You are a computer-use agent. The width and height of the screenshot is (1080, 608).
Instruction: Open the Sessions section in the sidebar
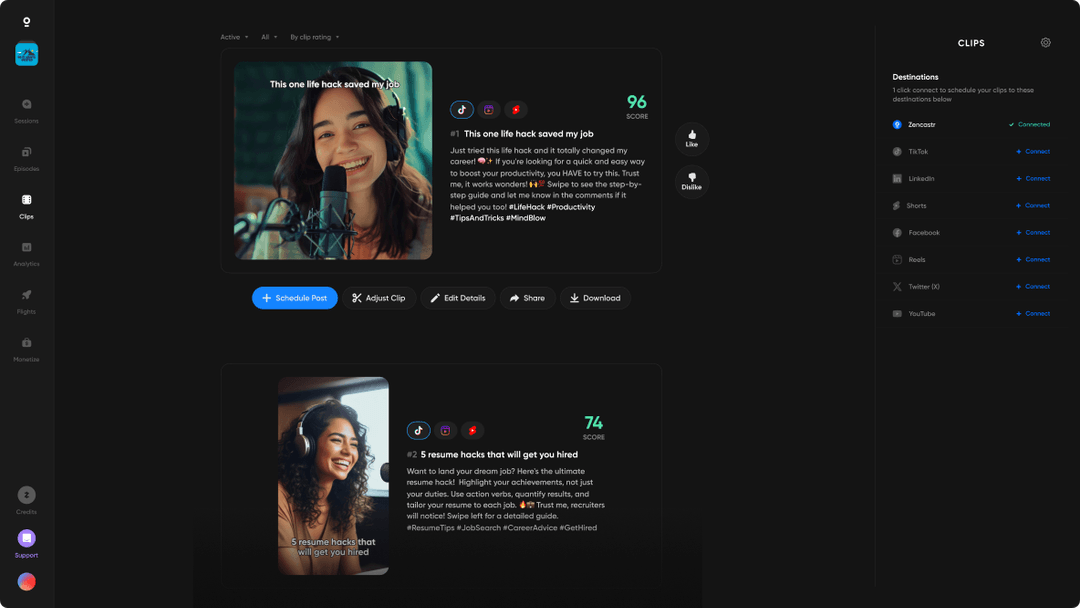click(26, 108)
